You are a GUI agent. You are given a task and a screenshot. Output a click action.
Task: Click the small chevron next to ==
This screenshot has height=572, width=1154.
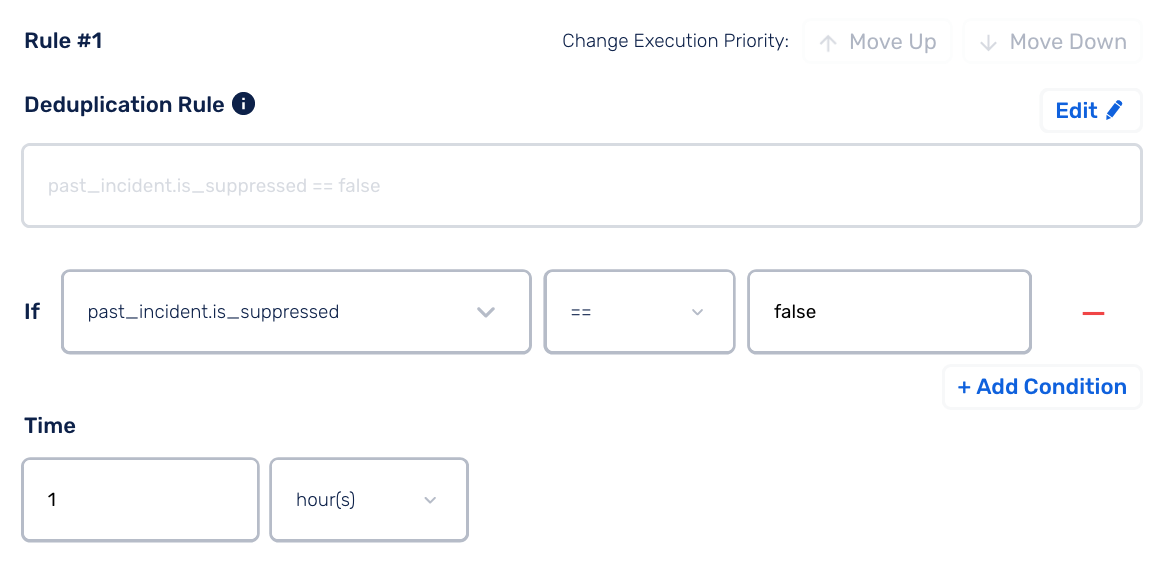698,312
